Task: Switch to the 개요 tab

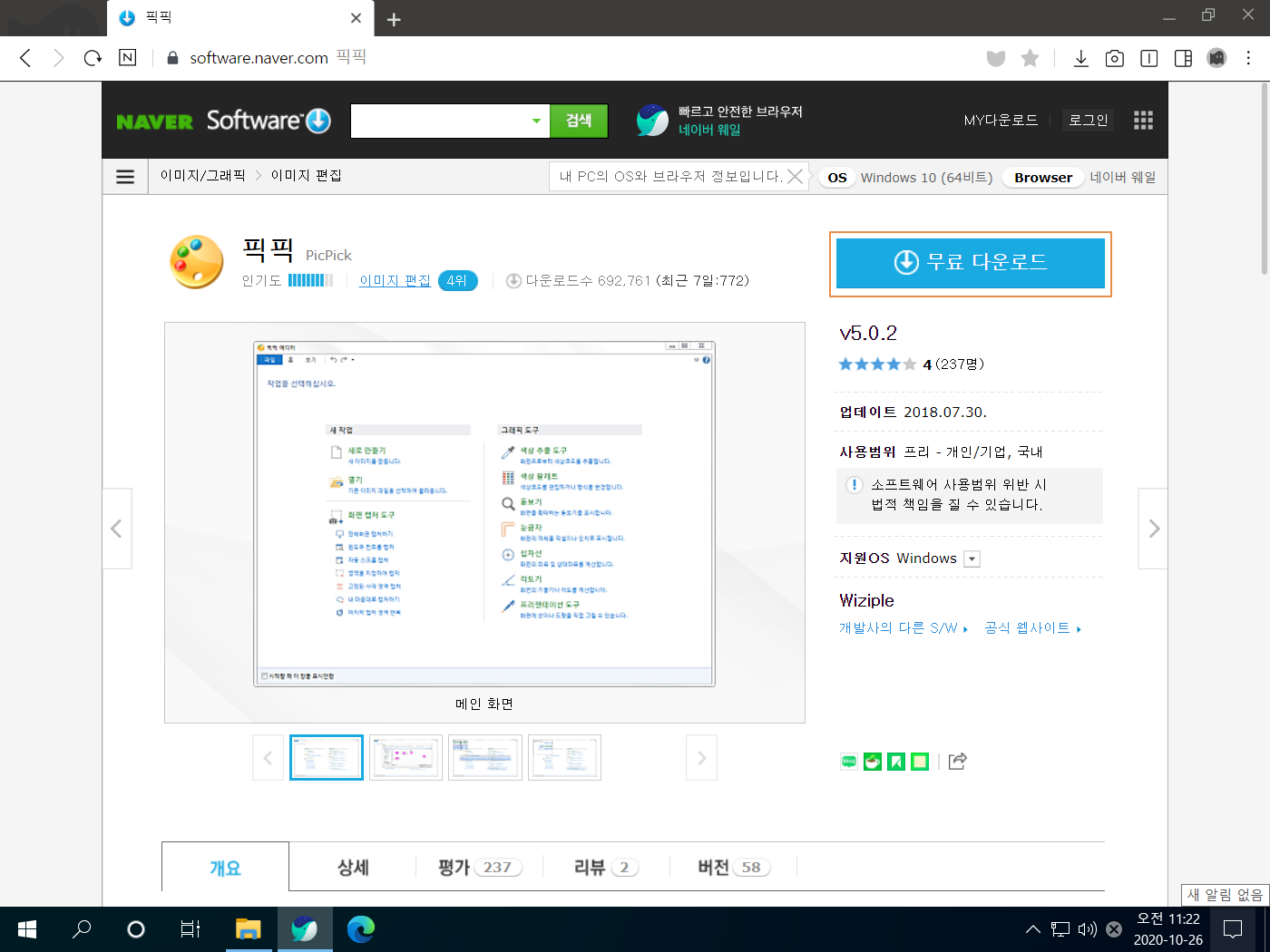Action: (226, 868)
